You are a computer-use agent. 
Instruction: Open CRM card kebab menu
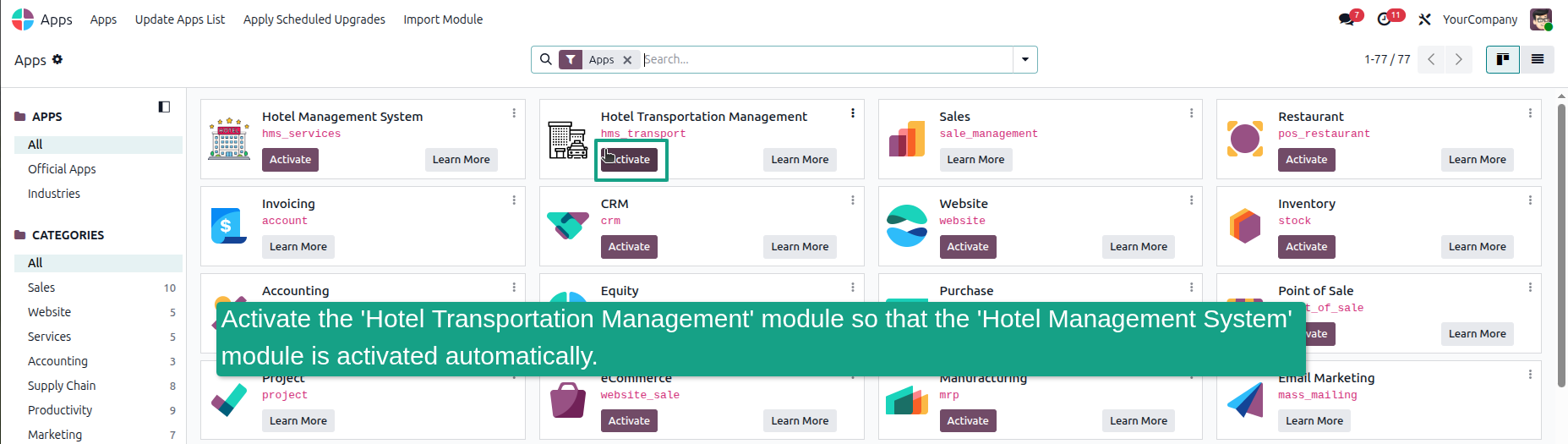(853, 200)
